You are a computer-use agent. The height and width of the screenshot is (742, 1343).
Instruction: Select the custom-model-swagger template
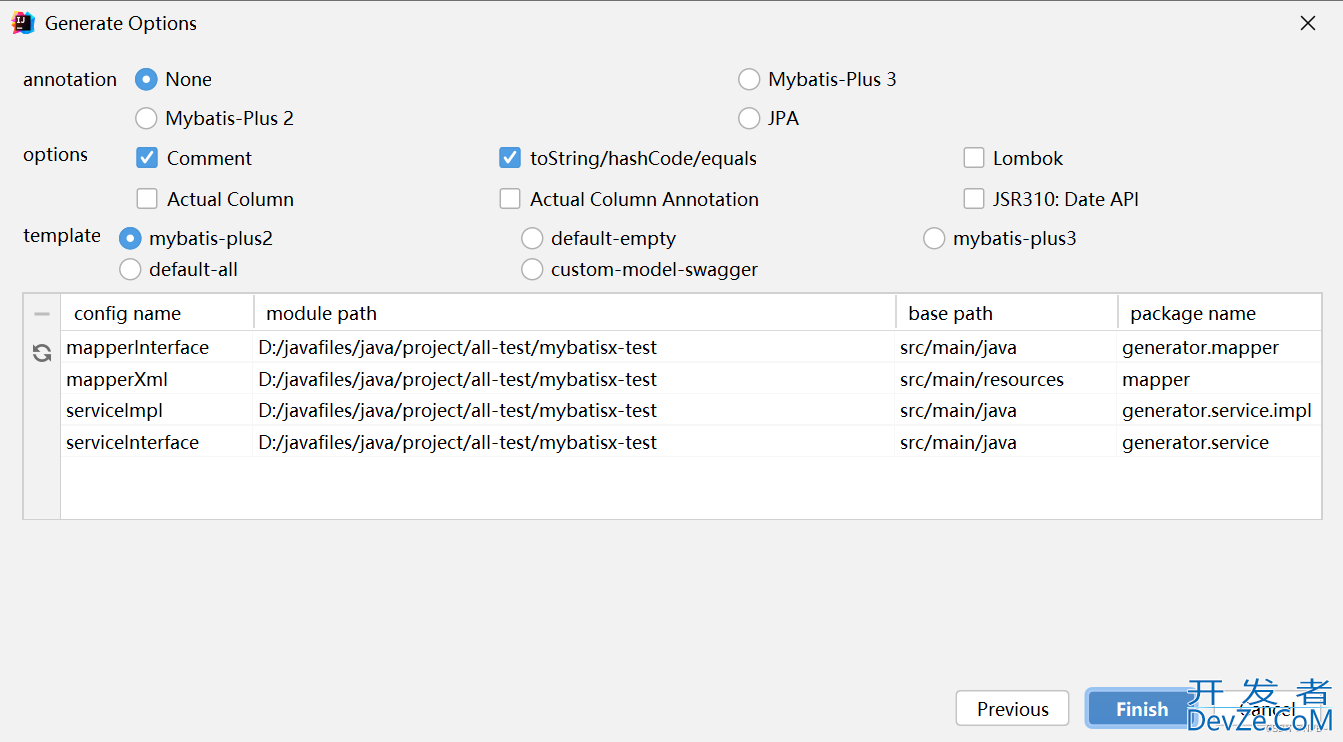[x=532, y=269]
